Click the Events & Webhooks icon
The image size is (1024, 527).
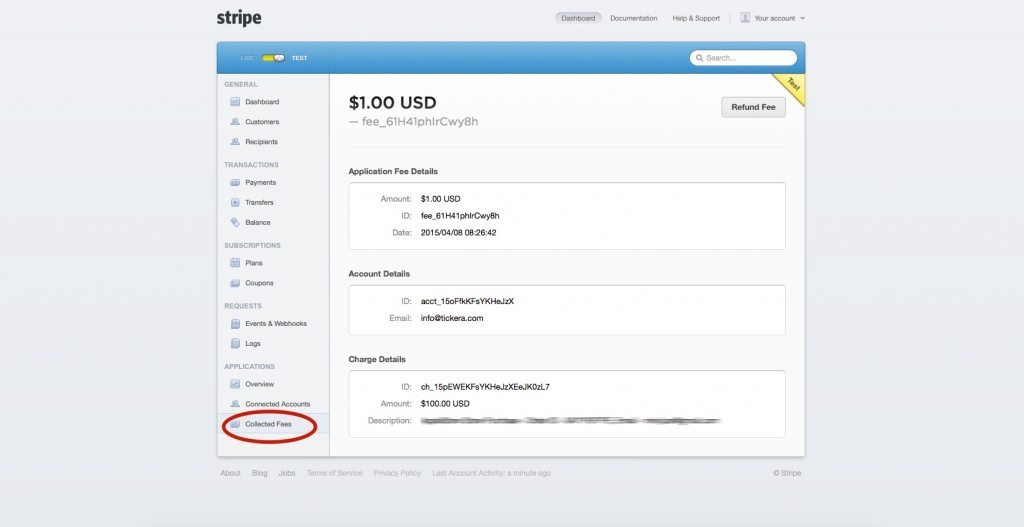(x=235, y=323)
